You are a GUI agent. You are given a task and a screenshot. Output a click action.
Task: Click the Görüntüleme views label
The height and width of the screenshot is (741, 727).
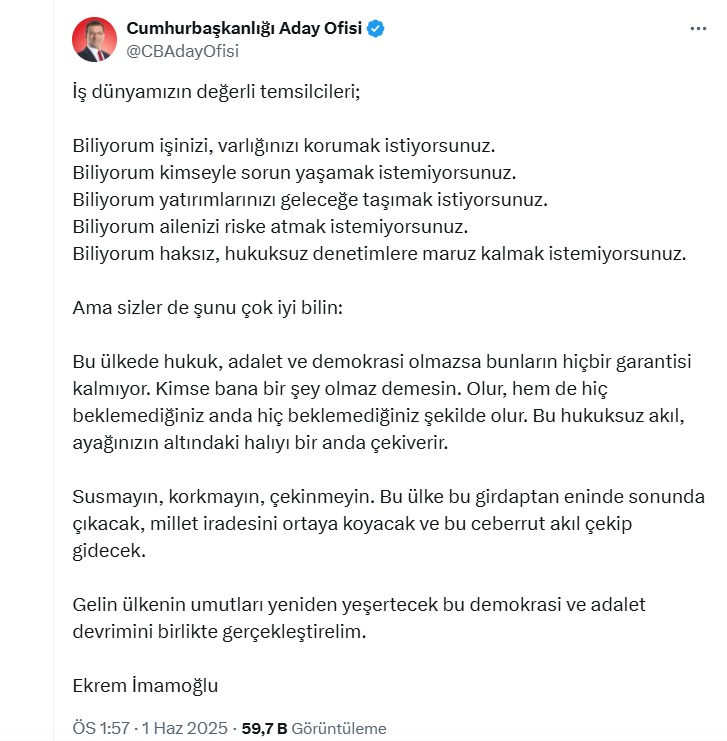[339, 728]
